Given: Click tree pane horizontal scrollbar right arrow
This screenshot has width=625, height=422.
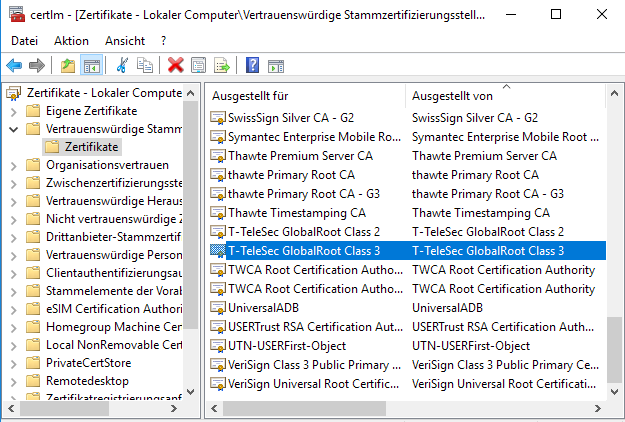Looking at the screenshot, I should (173, 408).
